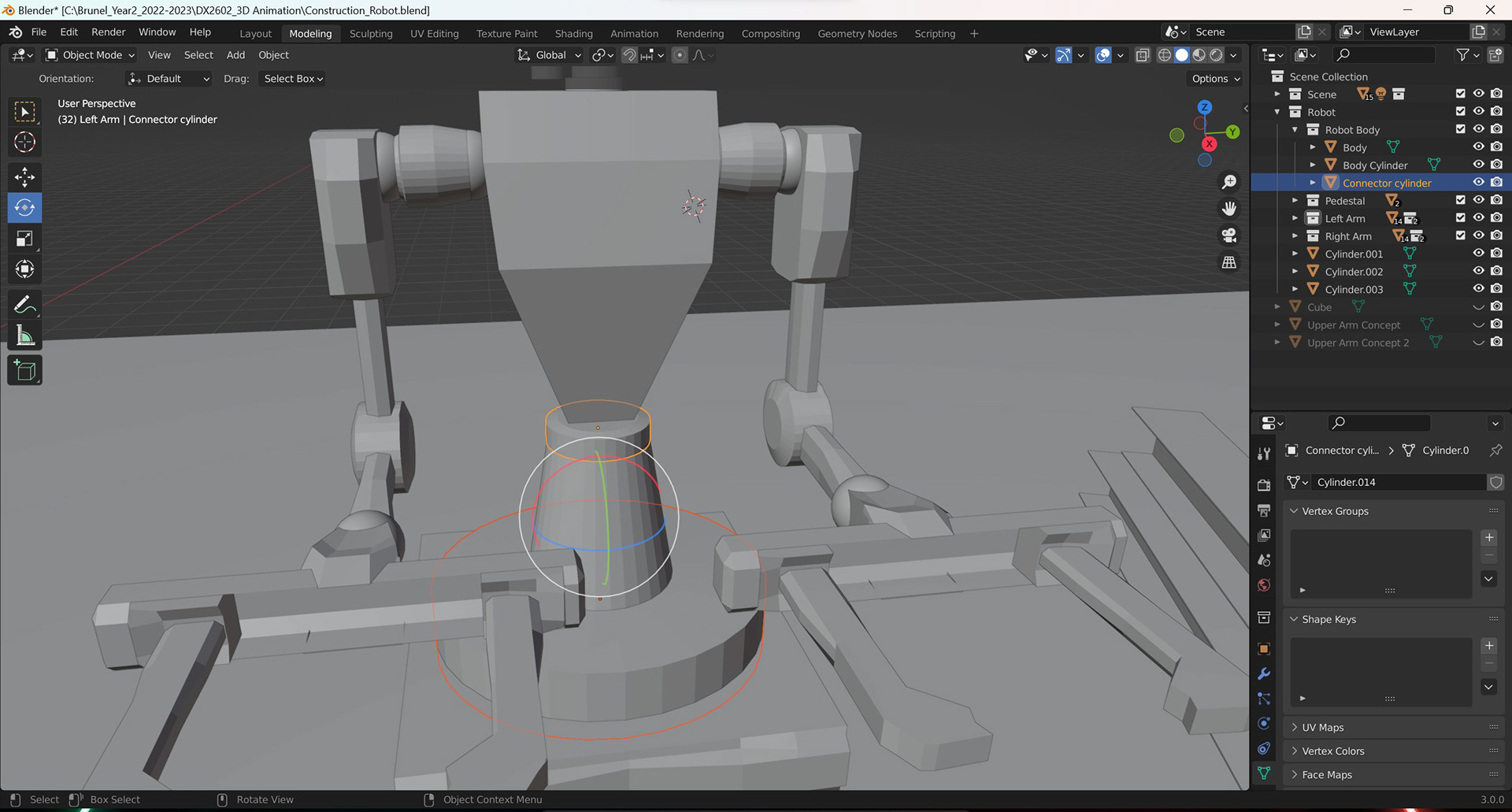
Task: Open the View Layer properties tab
Action: [1264, 536]
